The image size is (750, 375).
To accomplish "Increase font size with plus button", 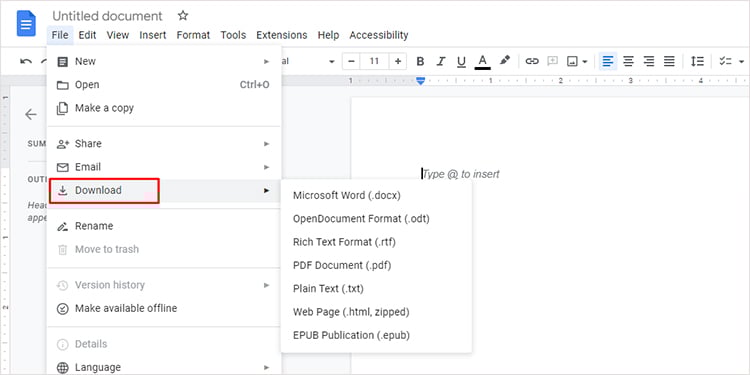I will (x=397, y=61).
